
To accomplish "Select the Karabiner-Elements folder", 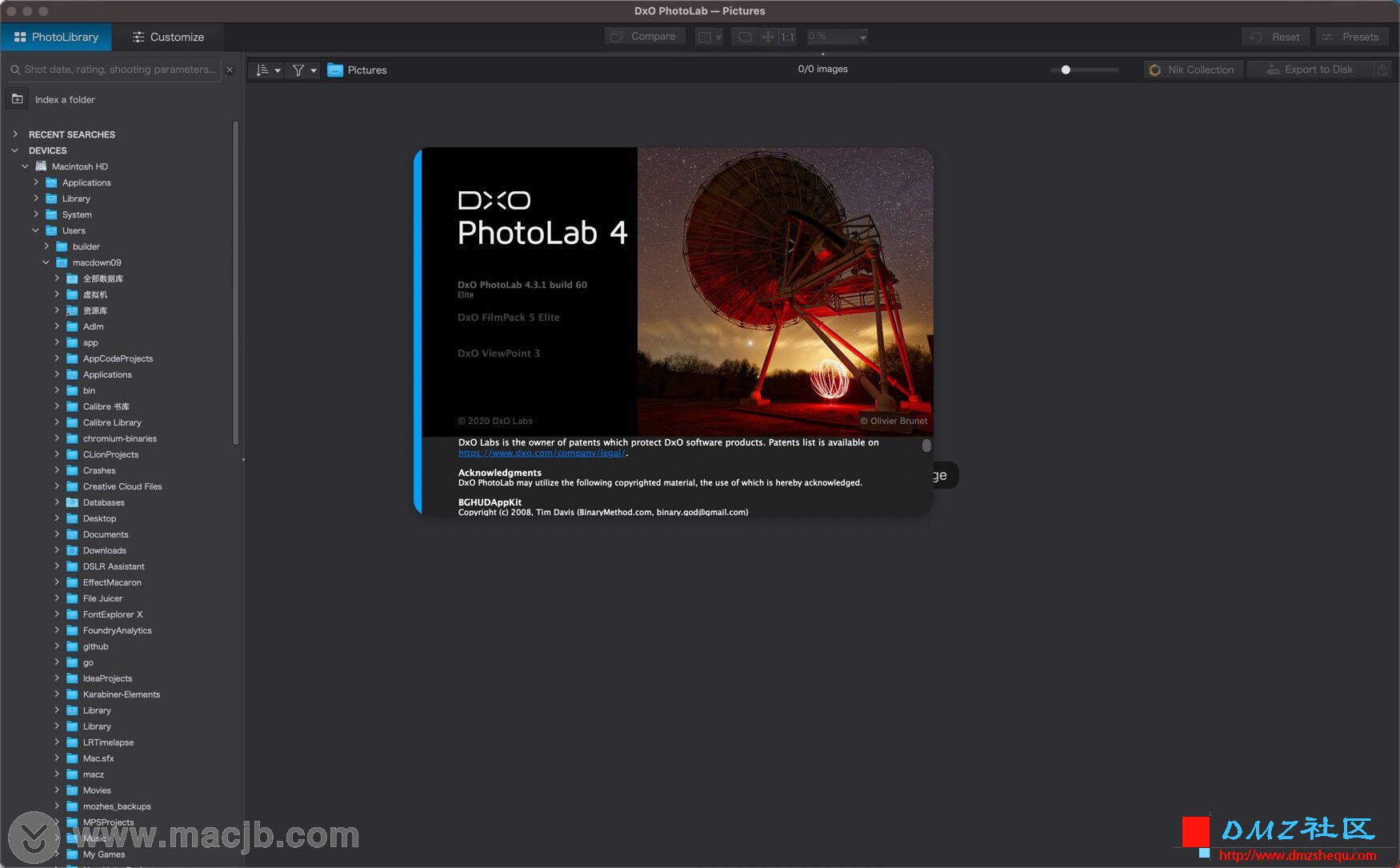I will pos(121,694).
